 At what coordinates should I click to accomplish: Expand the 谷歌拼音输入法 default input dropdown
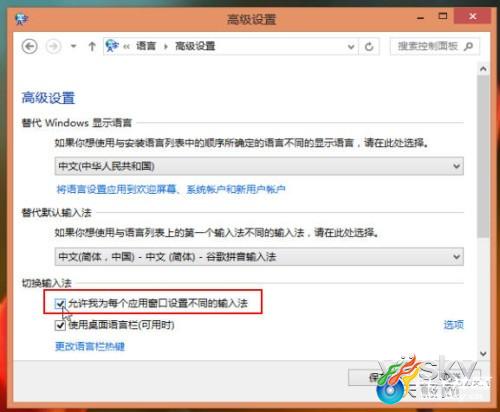click(x=259, y=257)
